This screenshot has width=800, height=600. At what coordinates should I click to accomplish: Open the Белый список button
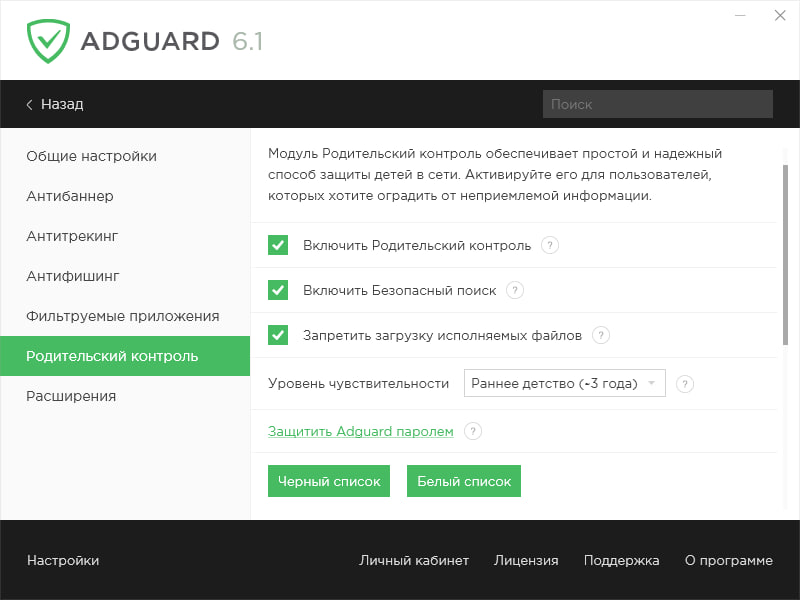464,481
